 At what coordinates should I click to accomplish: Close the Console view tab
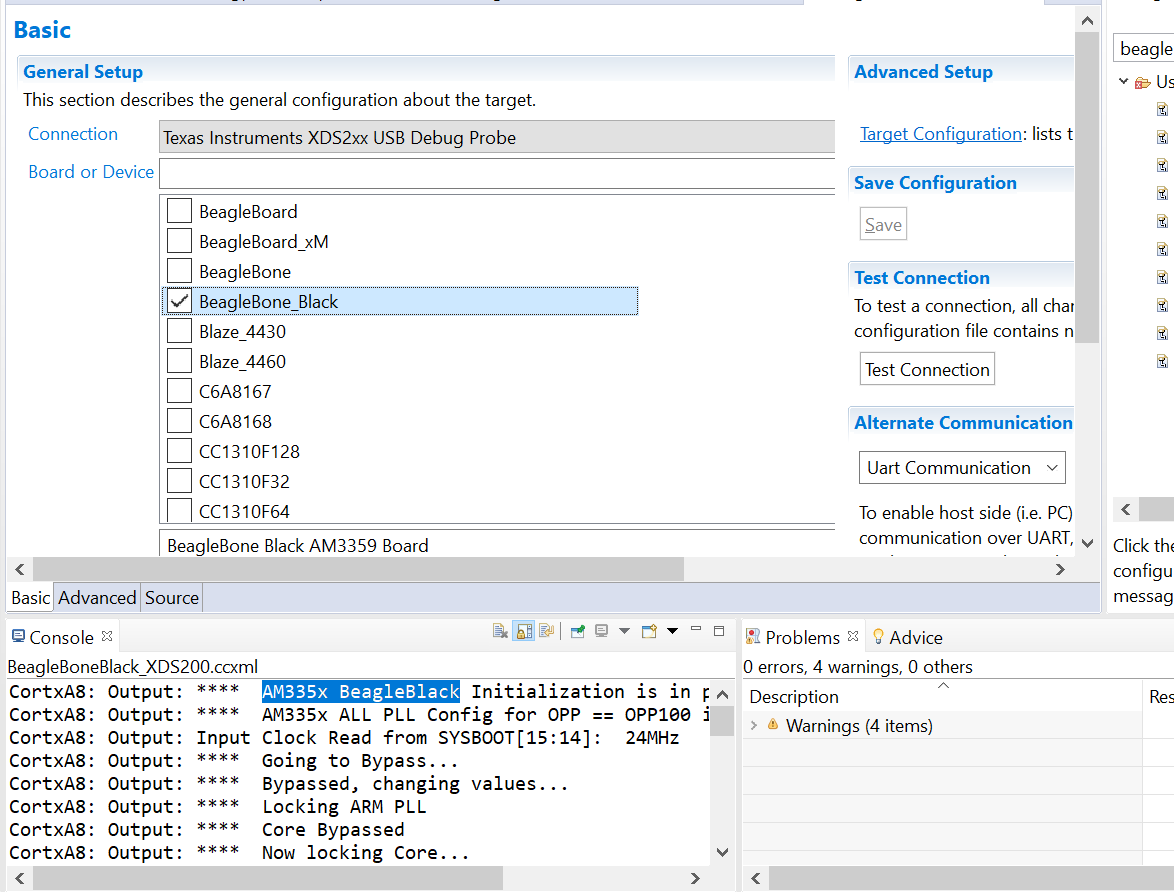pyautogui.click(x=107, y=636)
